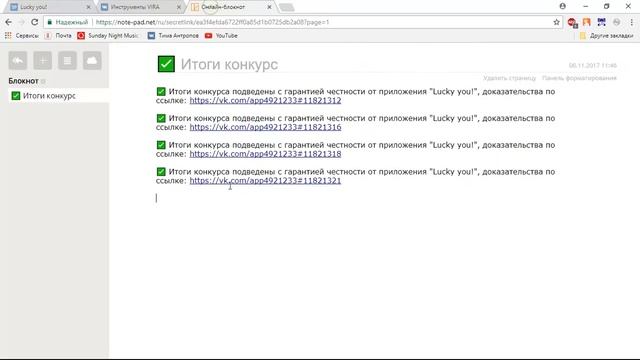Click the reply arrows button in notepad sidebar
The width and height of the screenshot is (640, 360).
click(x=18, y=61)
